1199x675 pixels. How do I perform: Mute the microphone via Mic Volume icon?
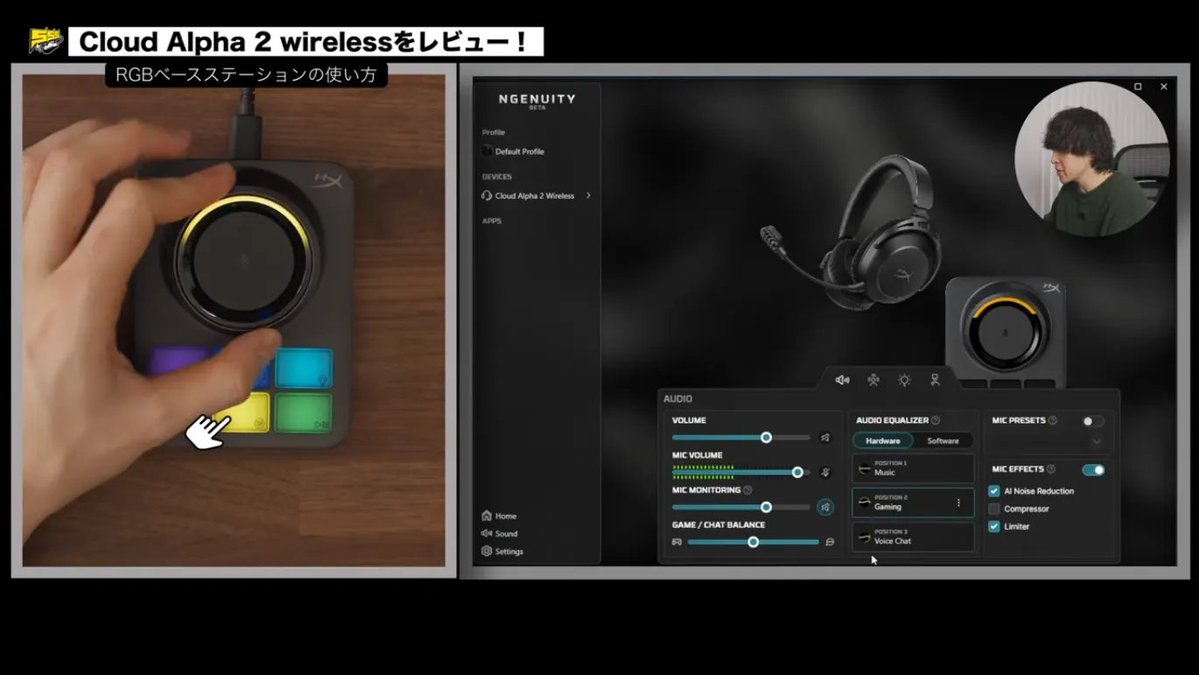click(x=825, y=472)
